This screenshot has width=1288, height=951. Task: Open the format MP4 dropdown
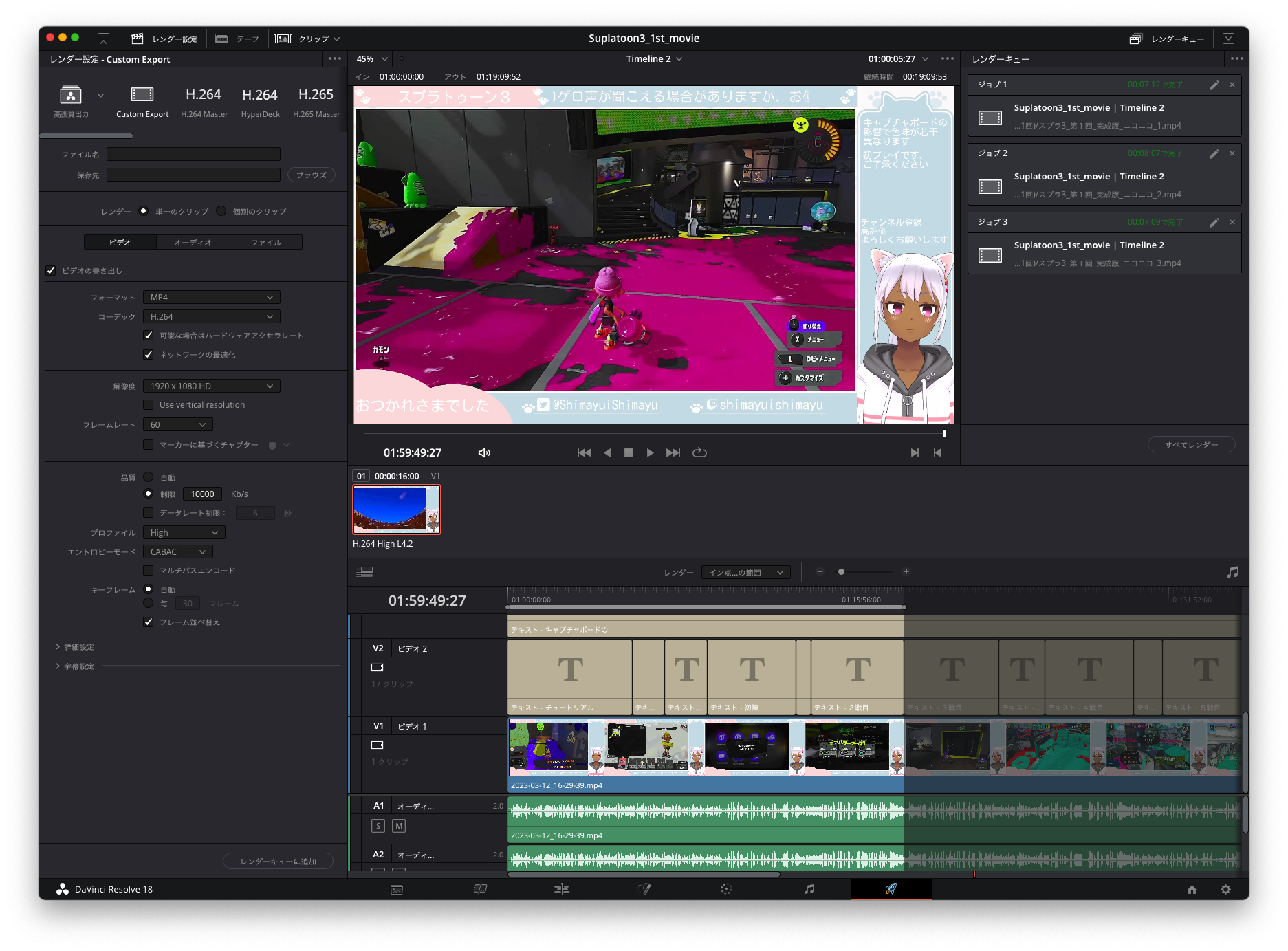click(x=211, y=297)
